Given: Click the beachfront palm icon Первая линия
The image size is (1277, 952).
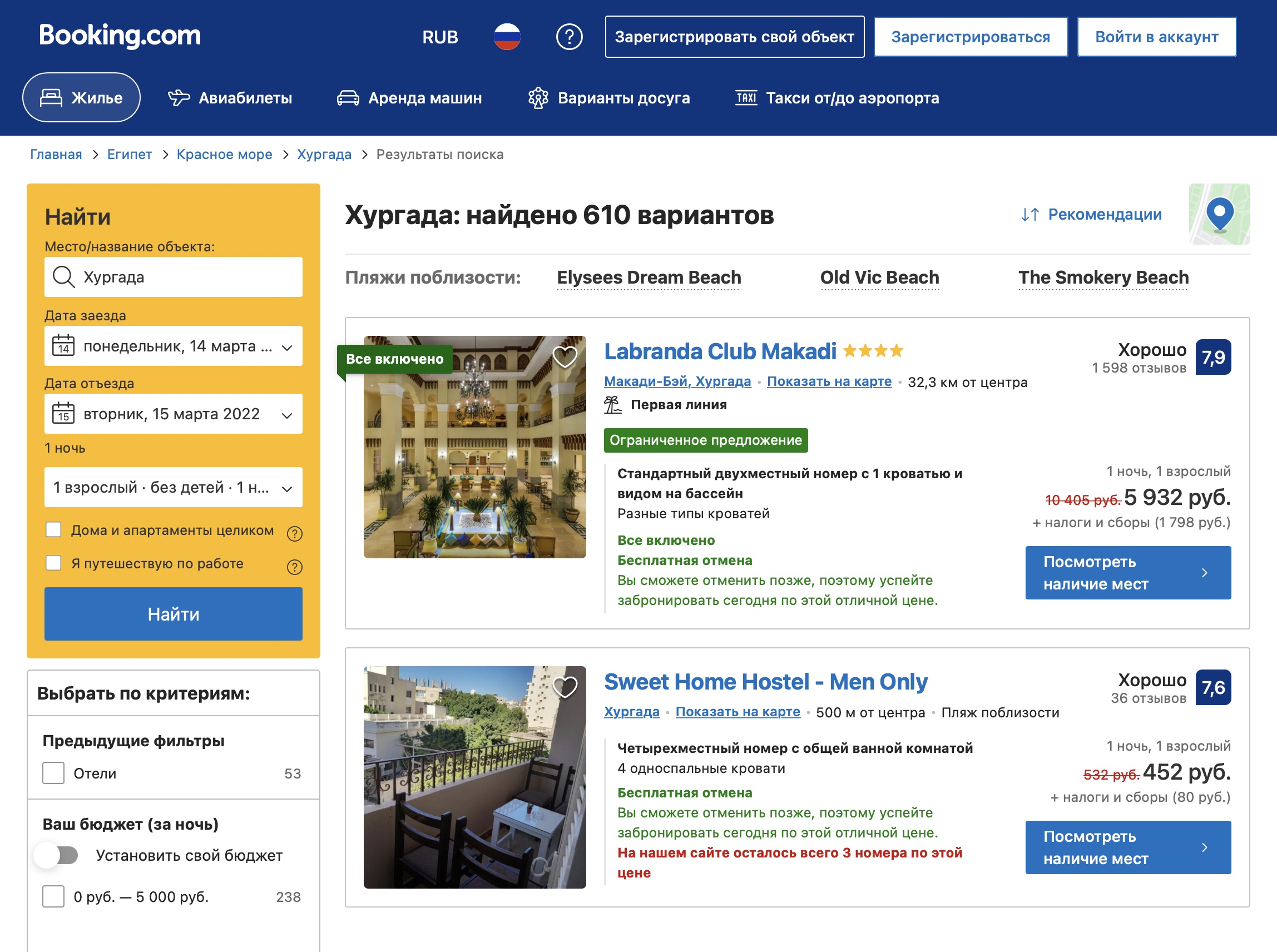Looking at the screenshot, I should coord(612,404).
